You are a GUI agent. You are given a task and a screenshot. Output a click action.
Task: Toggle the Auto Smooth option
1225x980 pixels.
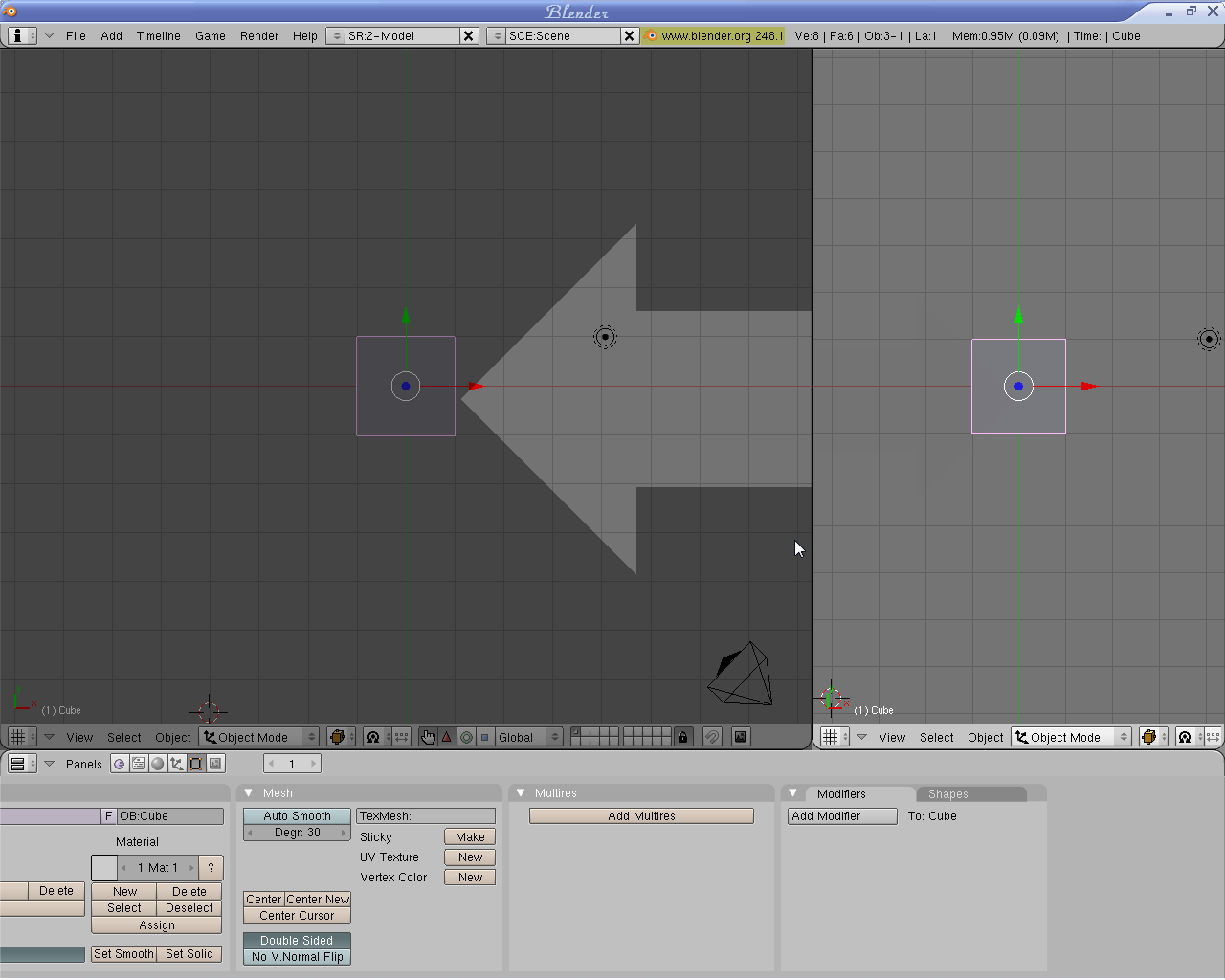point(297,816)
